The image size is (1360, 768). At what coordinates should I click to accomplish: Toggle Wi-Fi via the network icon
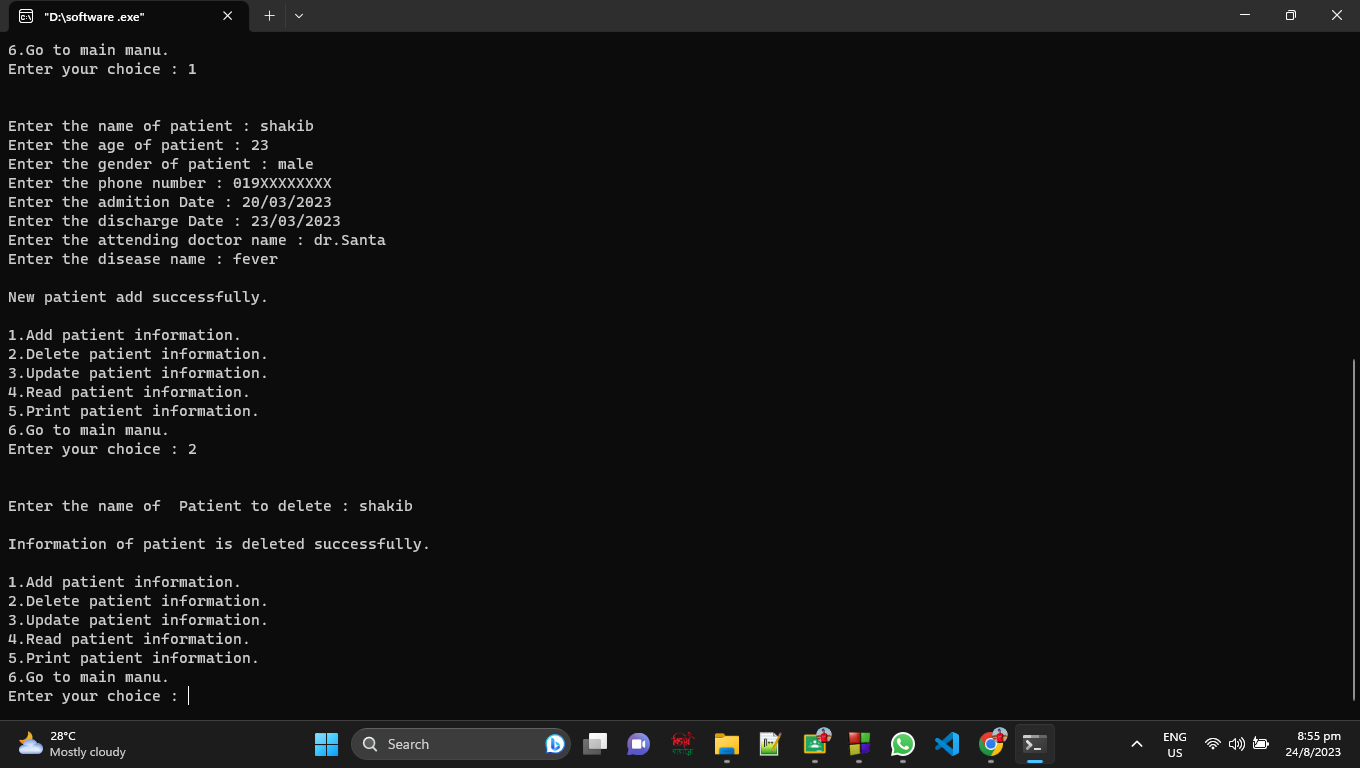(1213, 743)
